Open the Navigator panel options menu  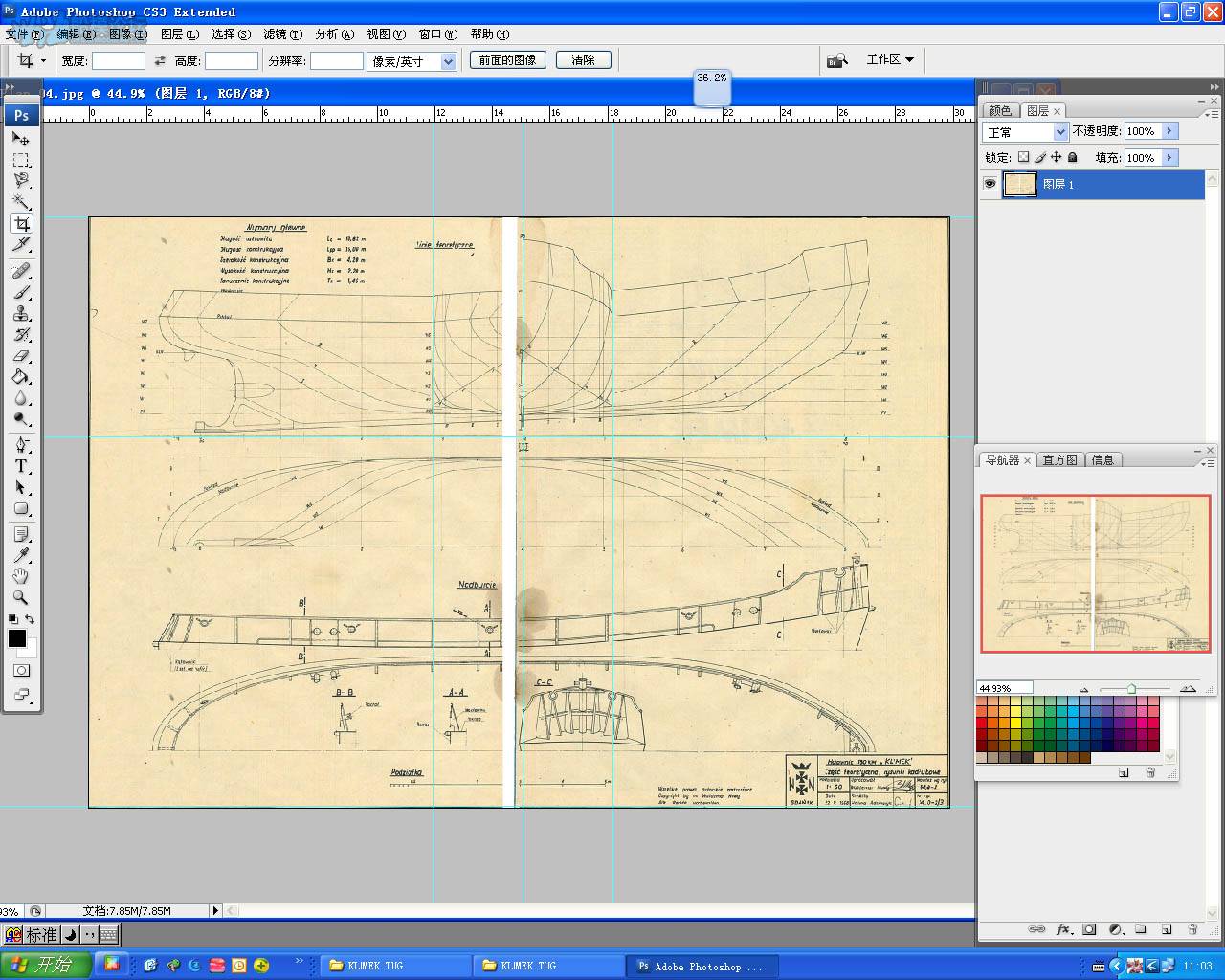coord(1210,462)
